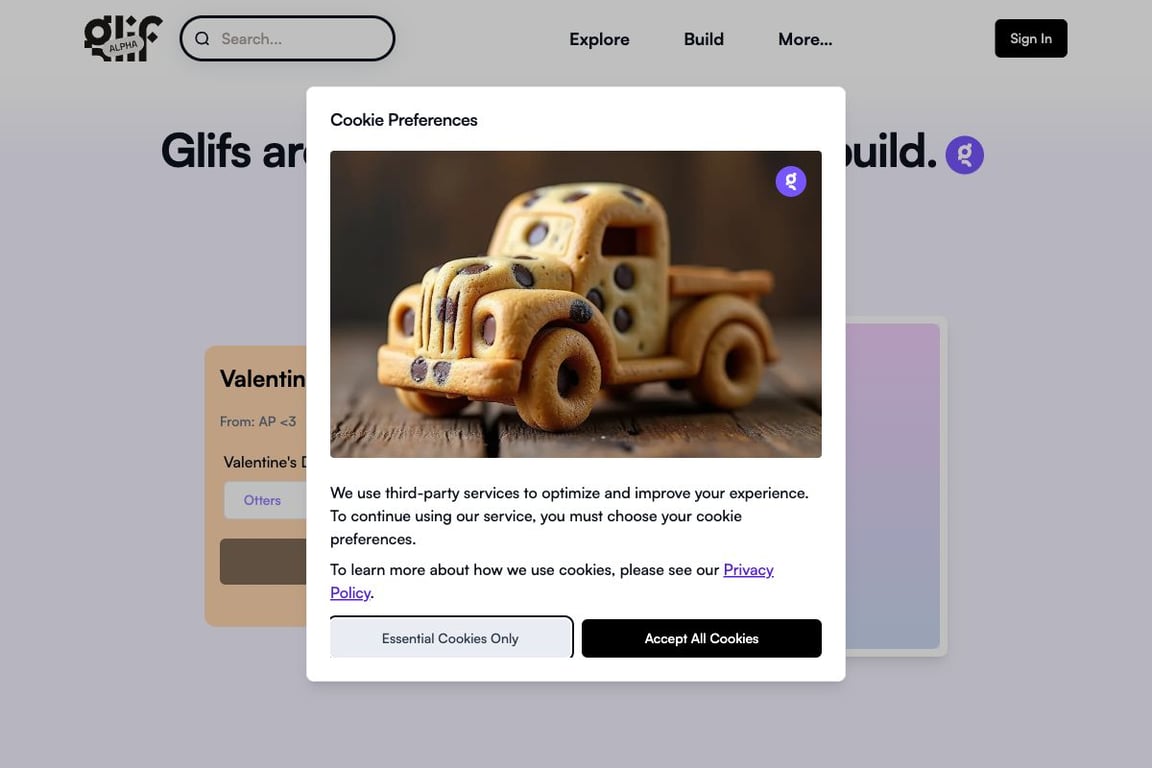
Task: Click the glif ALPHA logo
Action: pyautogui.click(x=123, y=38)
